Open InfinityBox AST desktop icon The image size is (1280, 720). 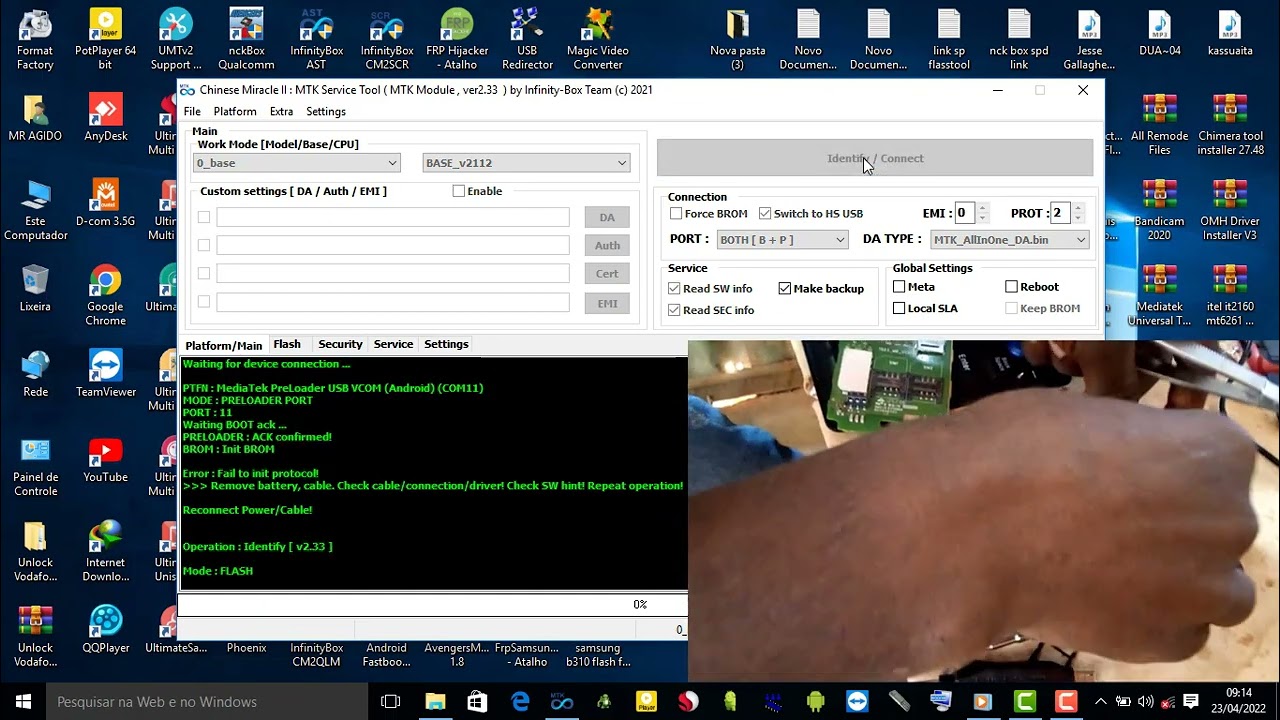[316, 40]
